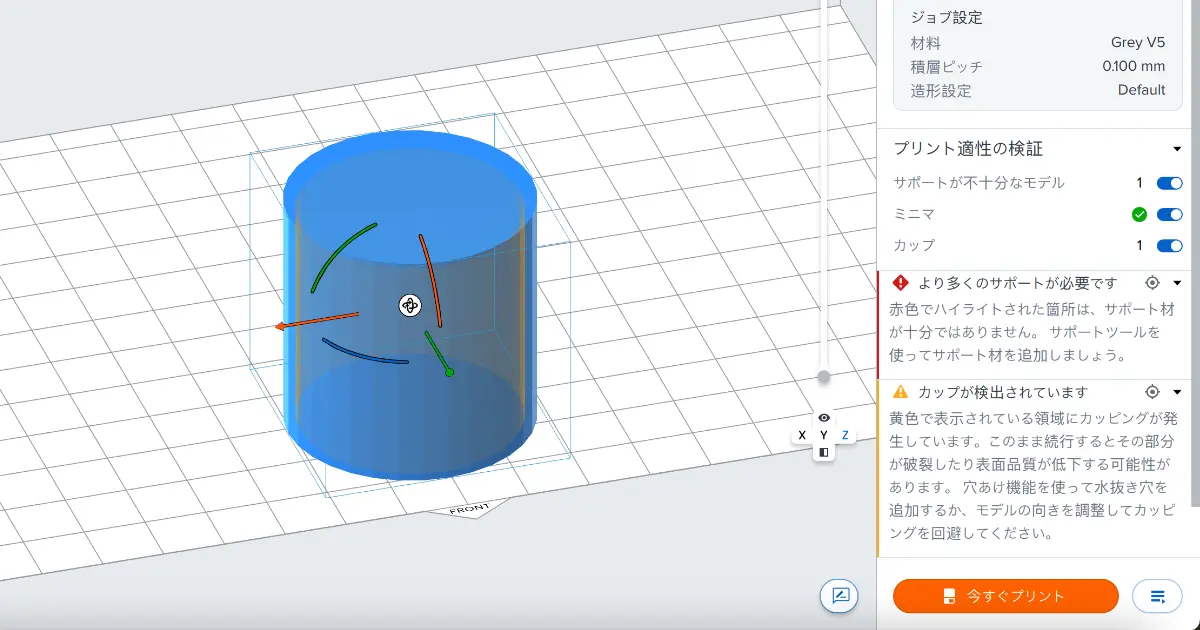Toggle サポートが不十分なモデル check off
The width and height of the screenshot is (1200, 630).
(x=1169, y=183)
